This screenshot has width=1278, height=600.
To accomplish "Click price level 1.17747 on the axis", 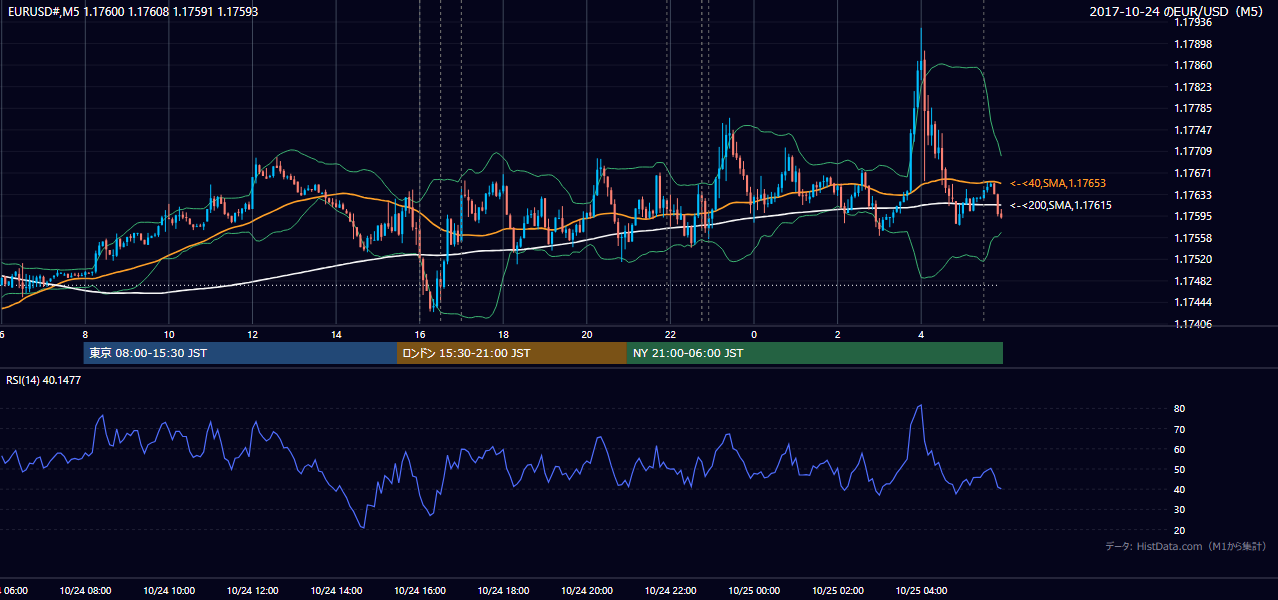I will pyautogui.click(x=1193, y=130).
